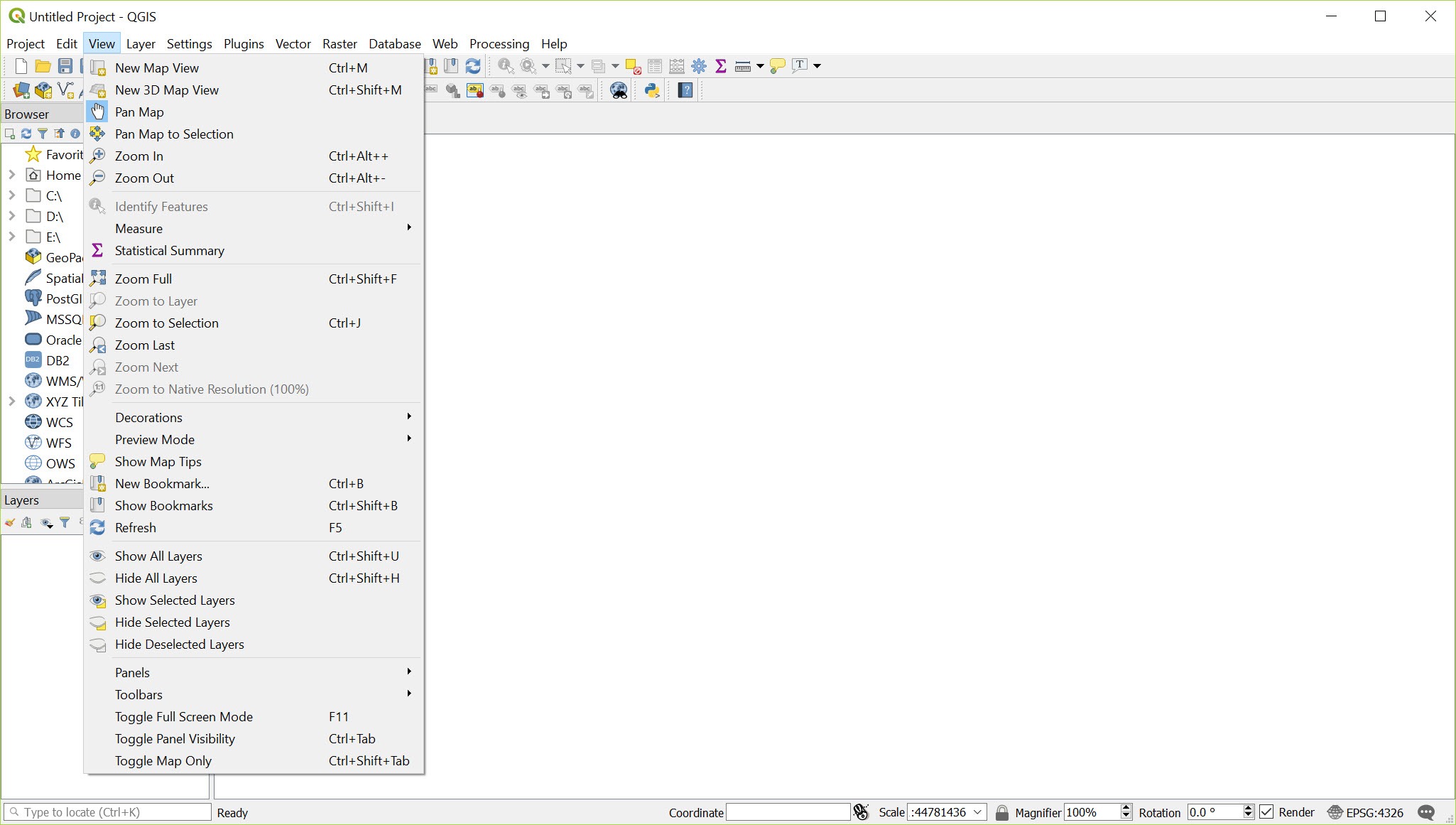Image resolution: width=1456 pixels, height=825 pixels.
Task: Toggle Show Map Tips in View menu
Action: point(158,462)
